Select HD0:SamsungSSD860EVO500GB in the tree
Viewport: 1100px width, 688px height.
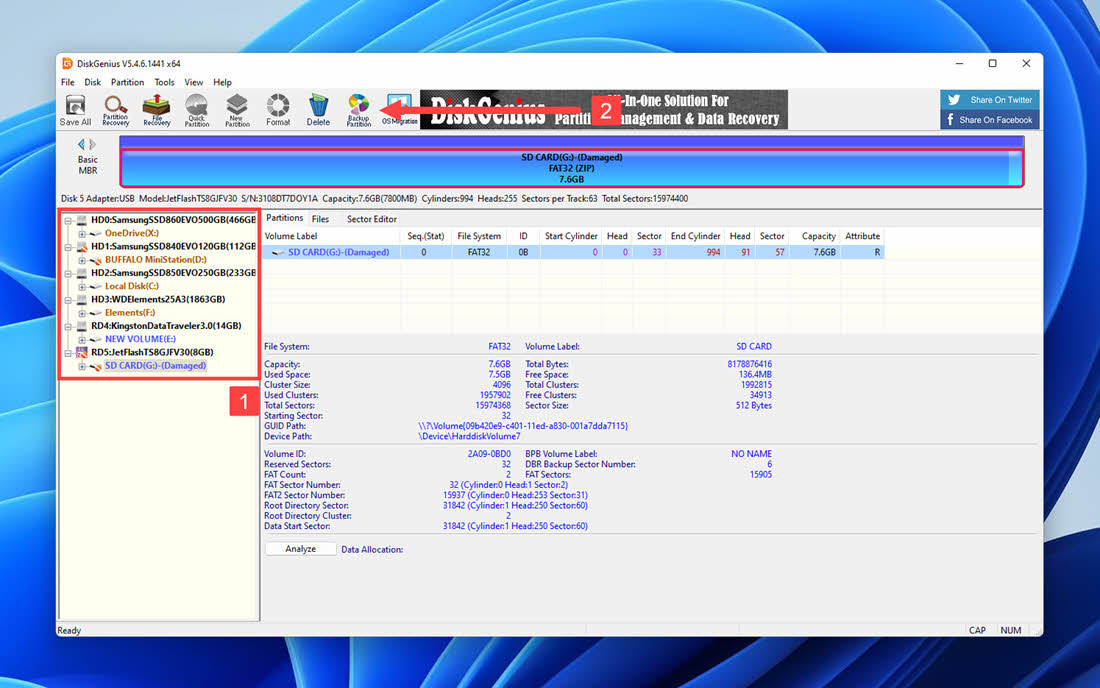click(x=173, y=220)
